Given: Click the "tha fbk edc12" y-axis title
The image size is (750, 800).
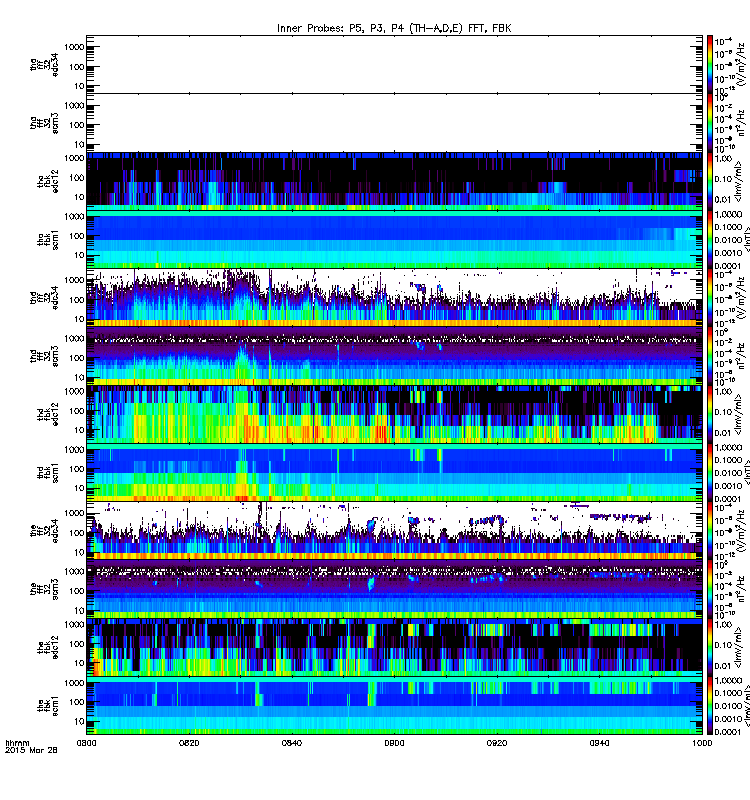Looking at the screenshot, I should [48, 181].
